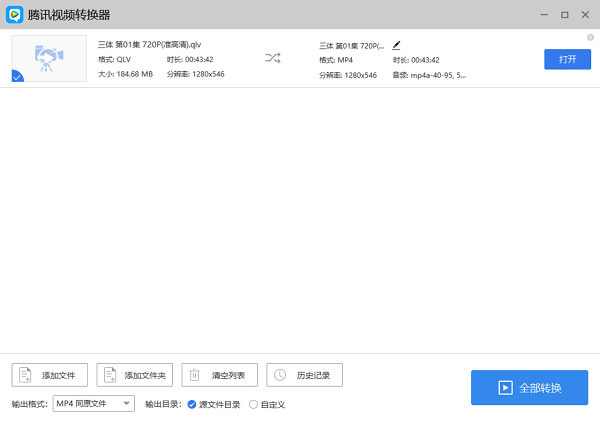This screenshot has width=600, height=421.
Task: Select the 源文件目录 output directory radio option
Action: [x=192, y=404]
